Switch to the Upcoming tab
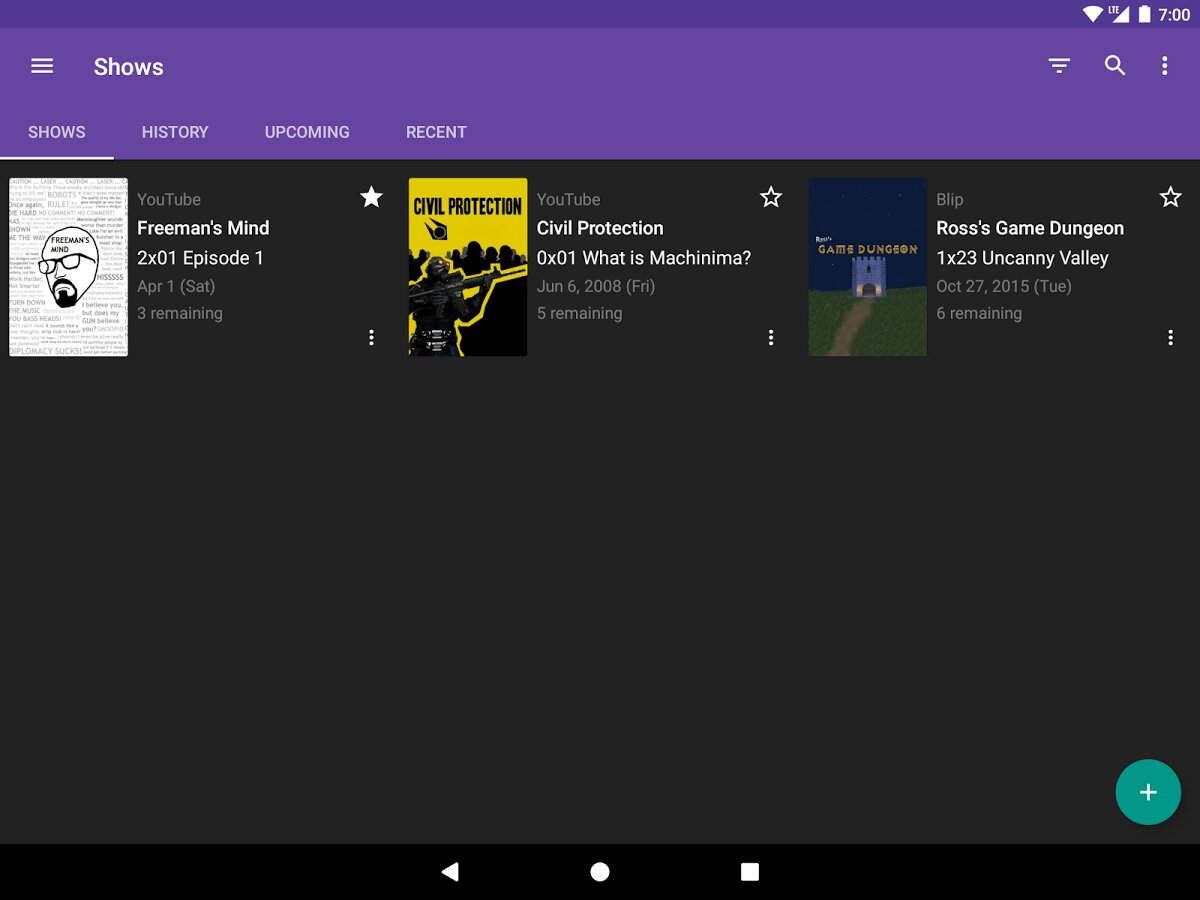 pos(307,132)
